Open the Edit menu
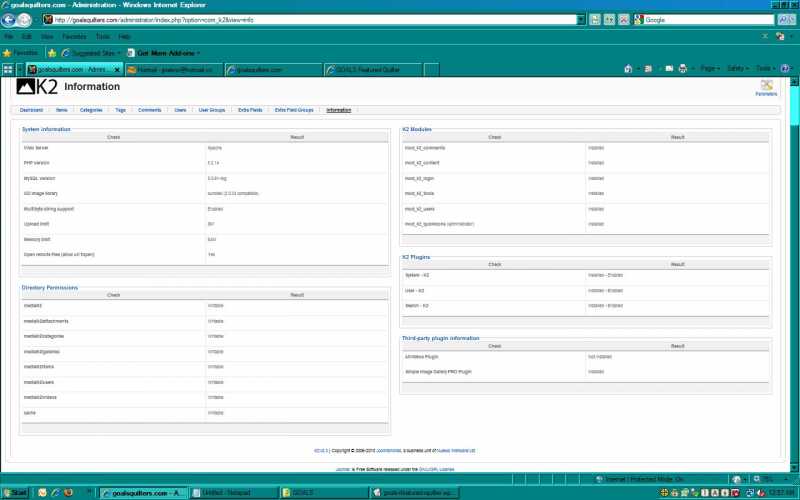 tap(27, 37)
